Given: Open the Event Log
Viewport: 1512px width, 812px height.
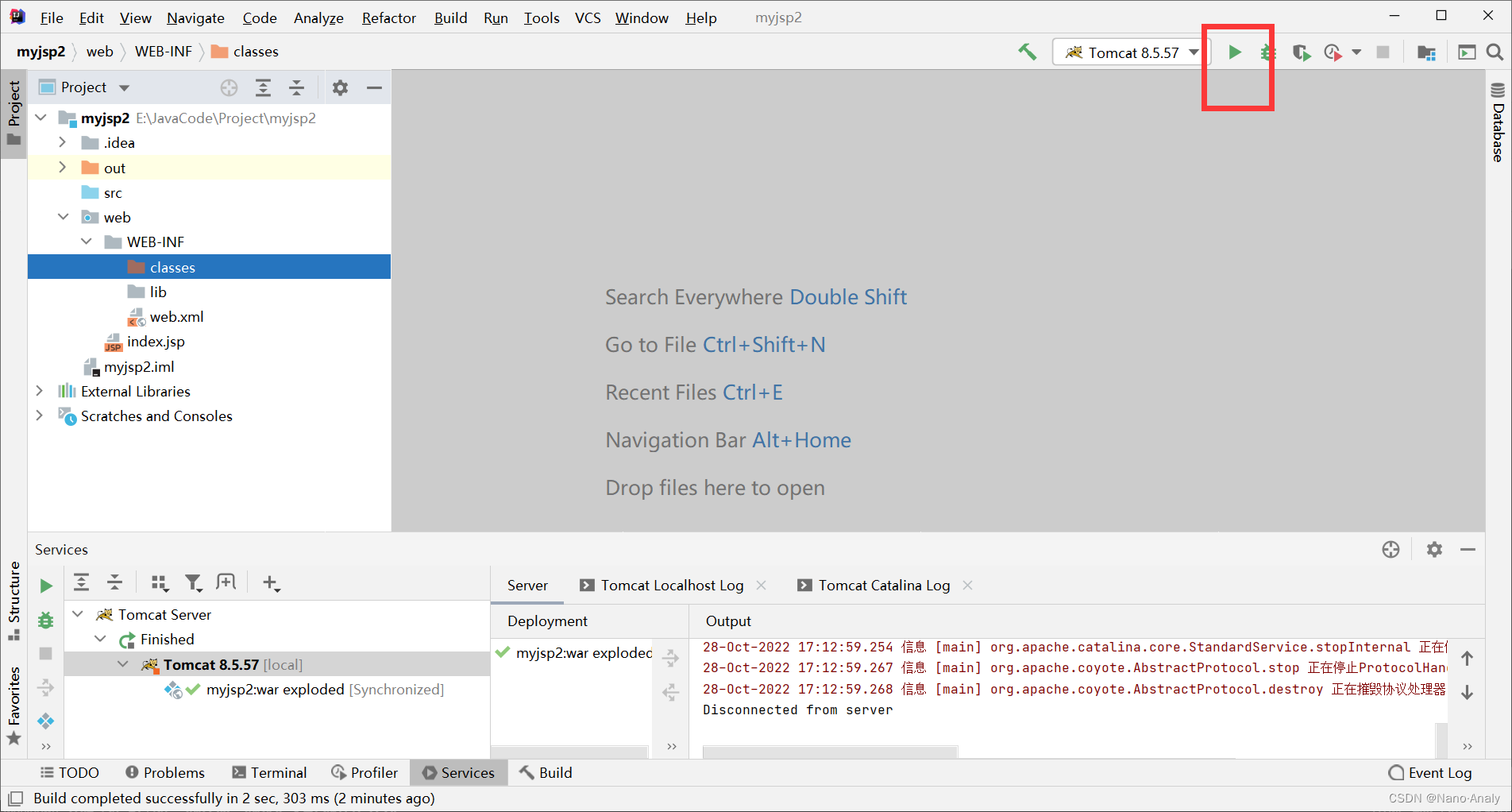Looking at the screenshot, I should pos(1430,772).
